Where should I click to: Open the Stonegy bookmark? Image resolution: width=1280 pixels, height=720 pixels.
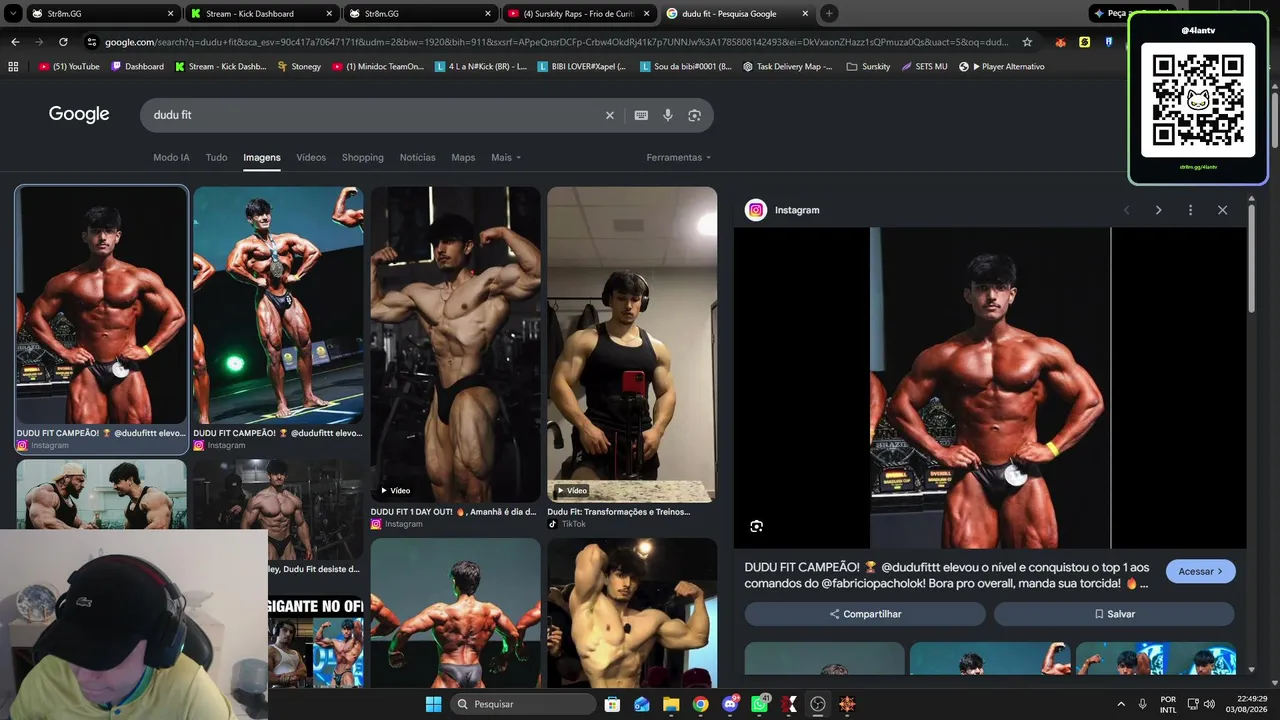pyautogui.click(x=299, y=67)
